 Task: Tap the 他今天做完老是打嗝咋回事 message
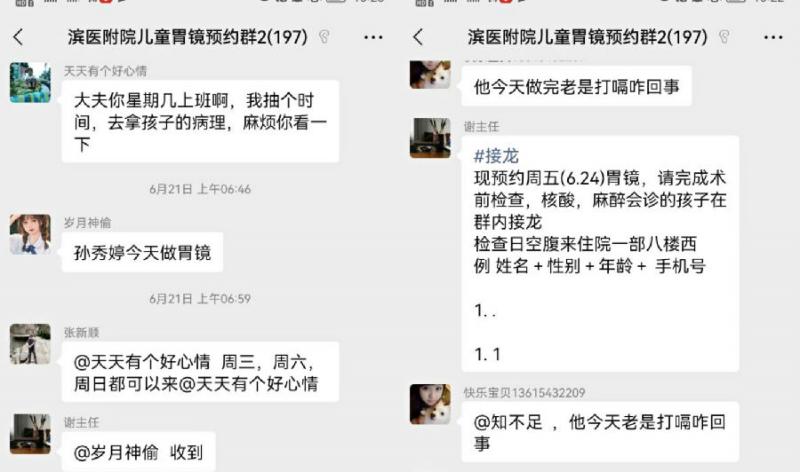pos(577,86)
